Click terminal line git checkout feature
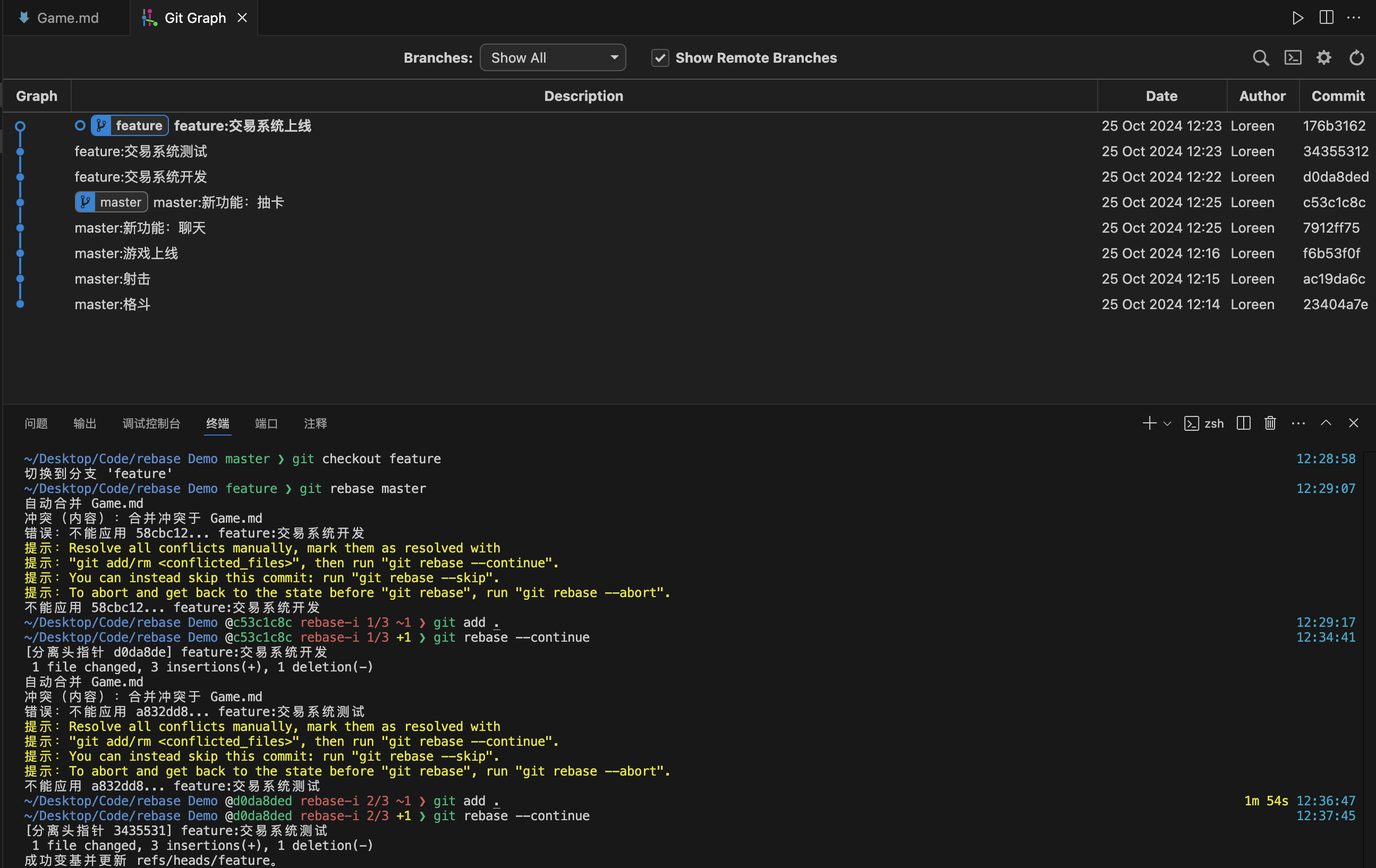 pos(366,458)
